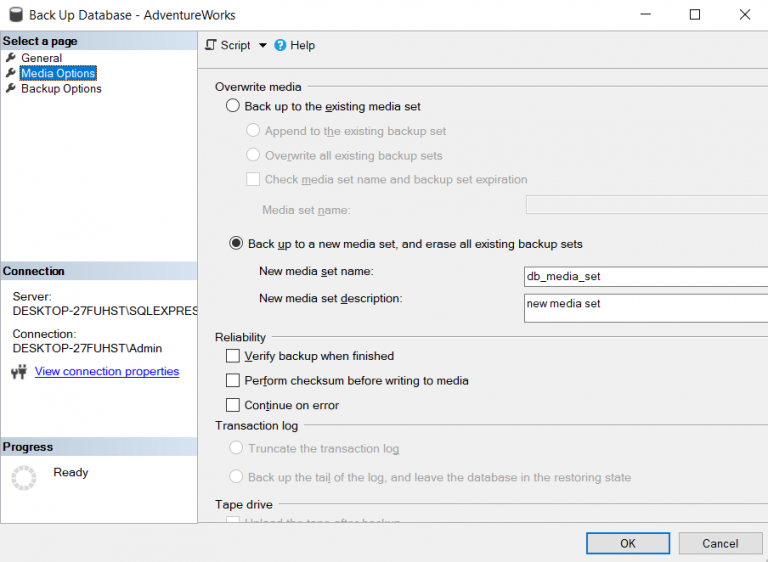This screenshot has width=768, height=562.
Task: Enable Verify backup when finished
Action: pos(233,356)
